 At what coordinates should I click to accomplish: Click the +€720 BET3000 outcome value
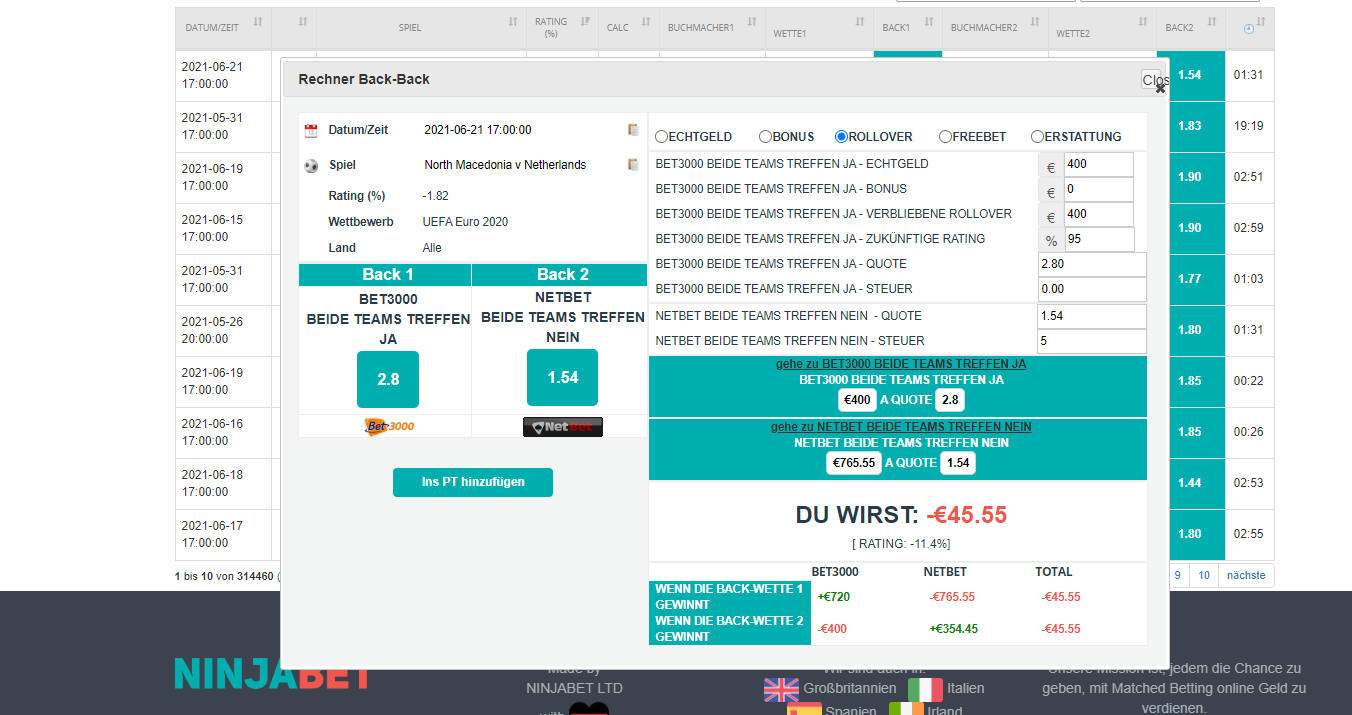[835, 597]
